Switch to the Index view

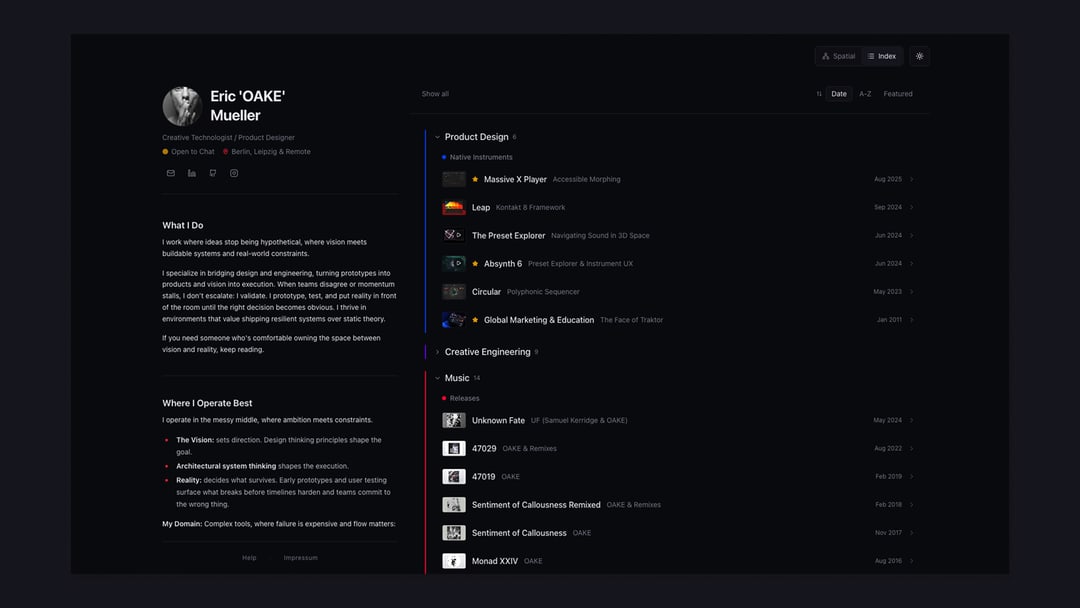[881, 56]
